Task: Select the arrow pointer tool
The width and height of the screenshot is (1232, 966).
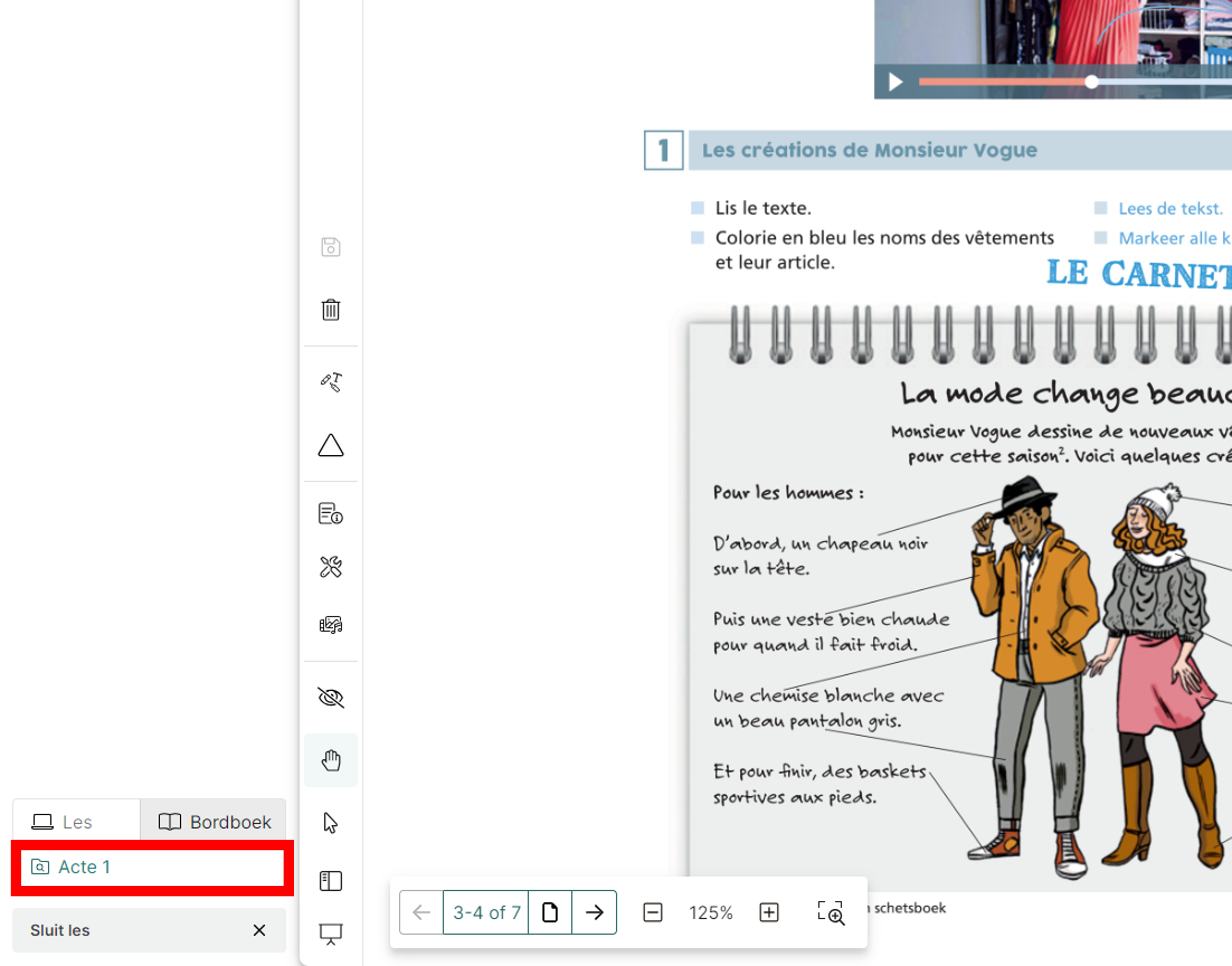Action: [x=331, y=823]
